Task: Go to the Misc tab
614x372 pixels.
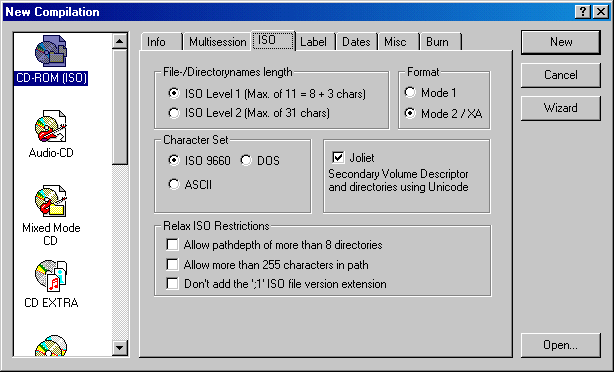Action: (398, 42)
